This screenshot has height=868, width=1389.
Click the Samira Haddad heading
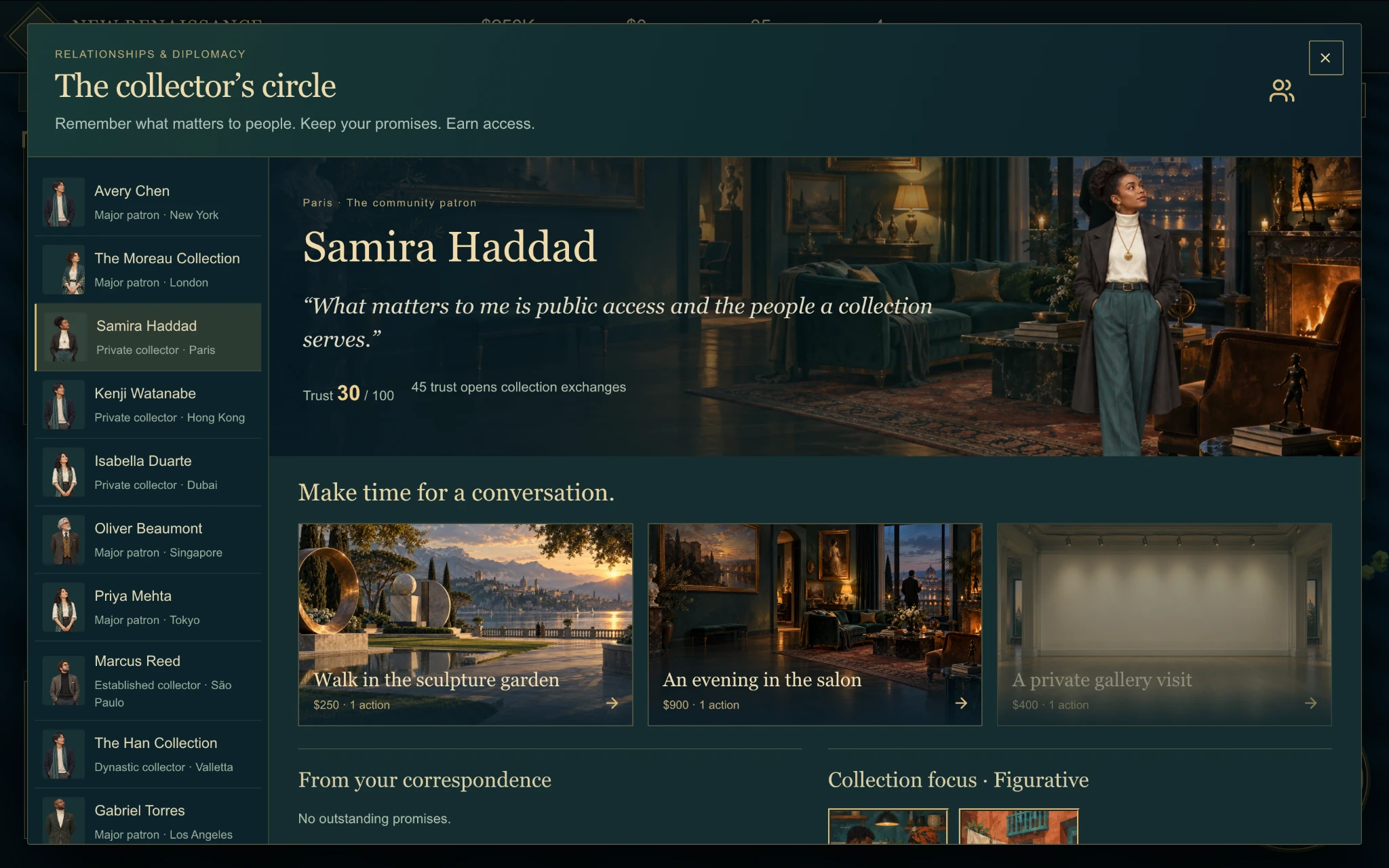(x=450, y=247)
